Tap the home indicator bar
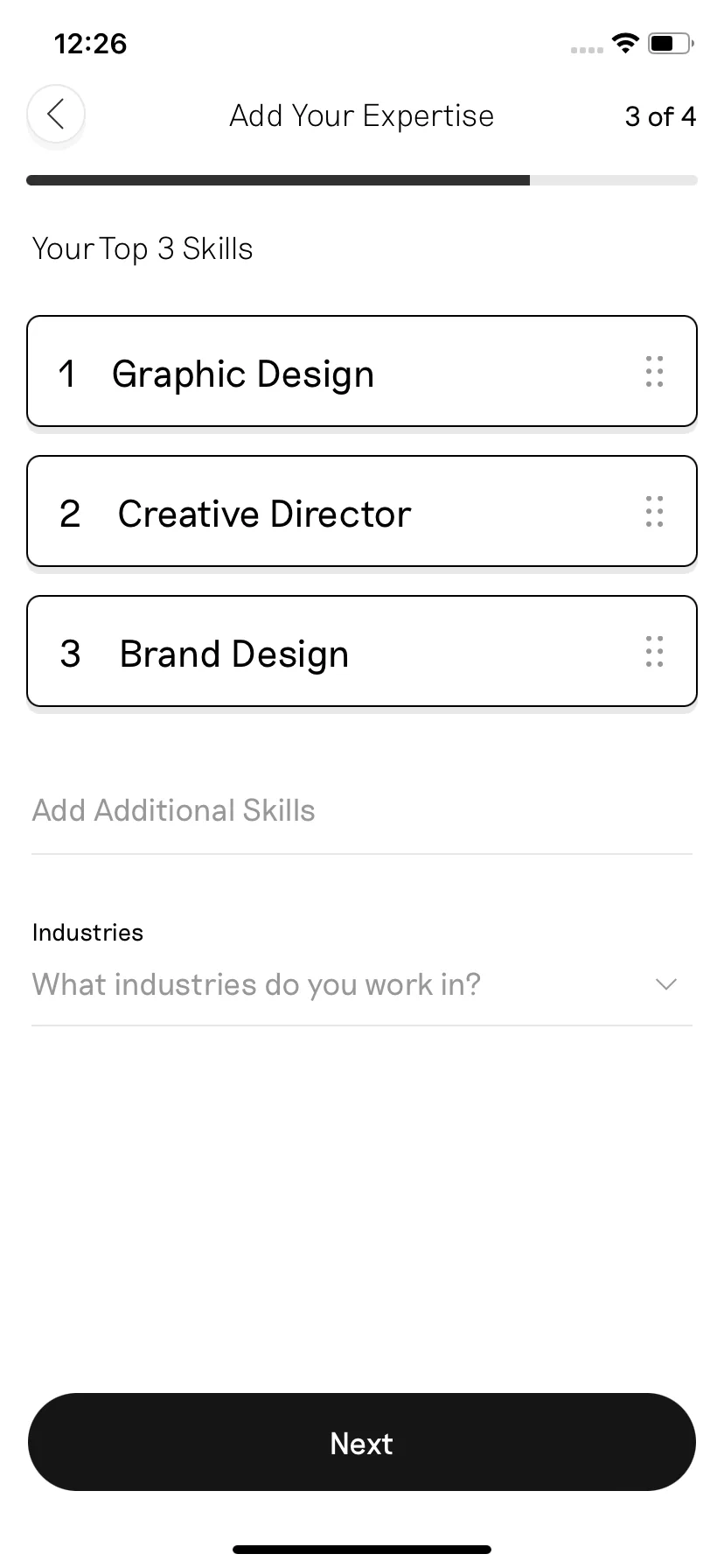 click(362, 1550)
